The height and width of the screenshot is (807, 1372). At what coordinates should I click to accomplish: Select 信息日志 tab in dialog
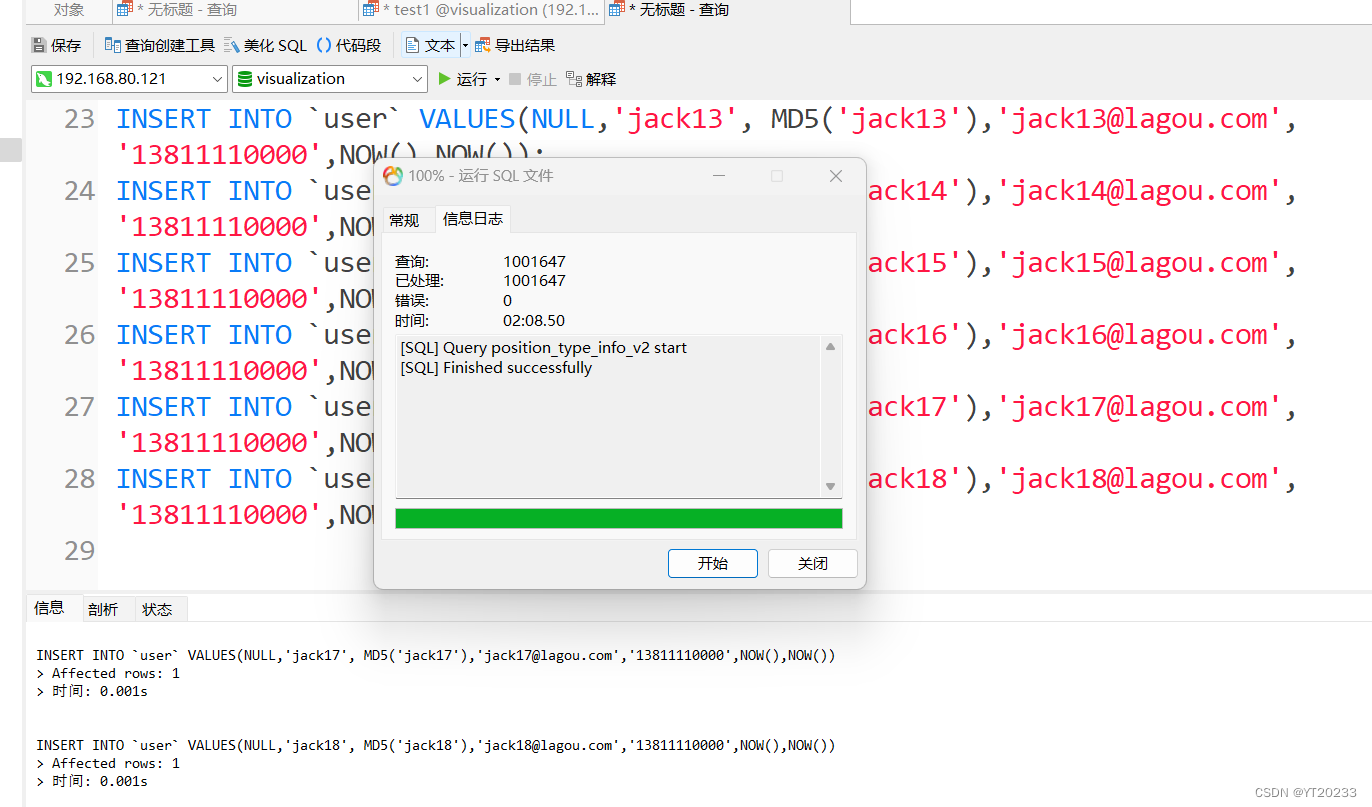click(x=473, y=219)
